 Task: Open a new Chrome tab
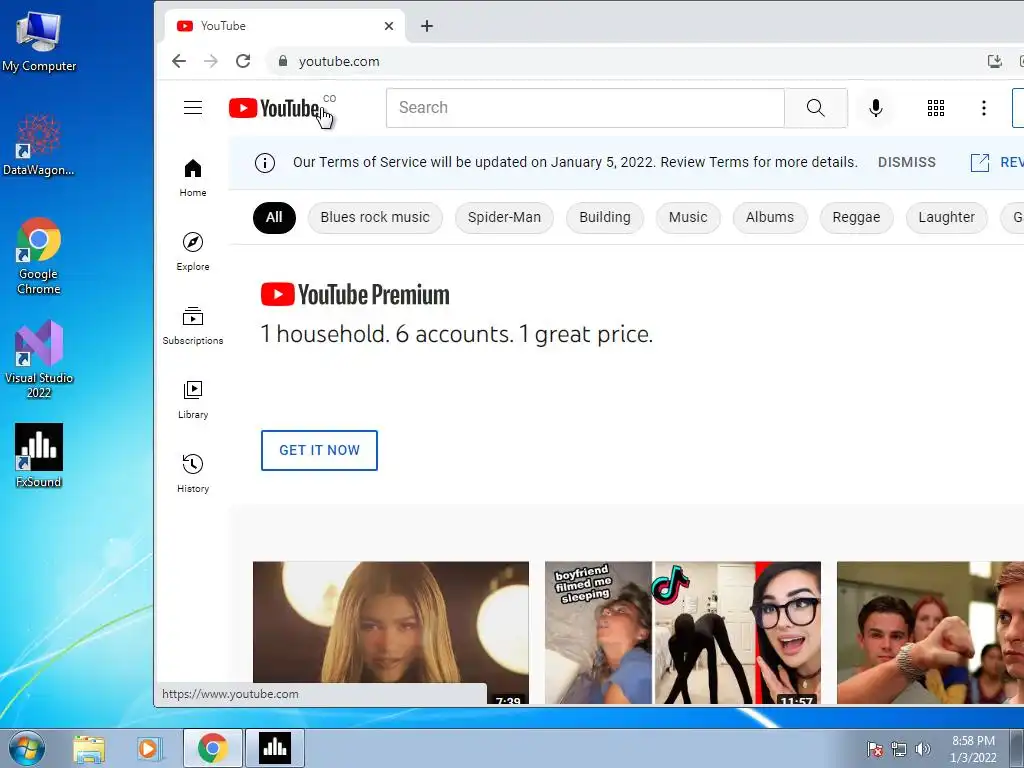[x=426, y=26]
